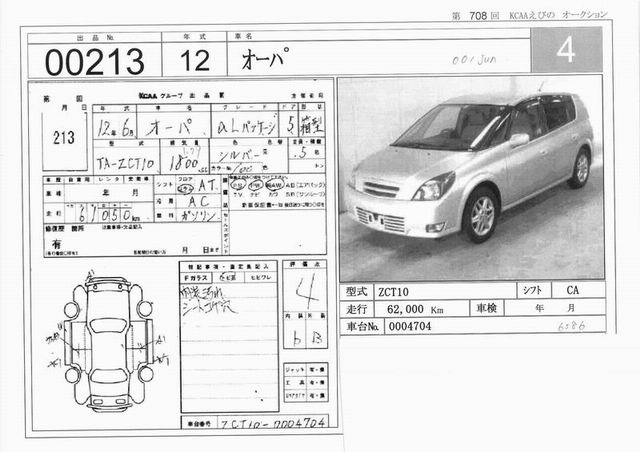Select the handwritten displacement 1800
This screenshot has width=640, height=452.
click(x=184, y=163)
